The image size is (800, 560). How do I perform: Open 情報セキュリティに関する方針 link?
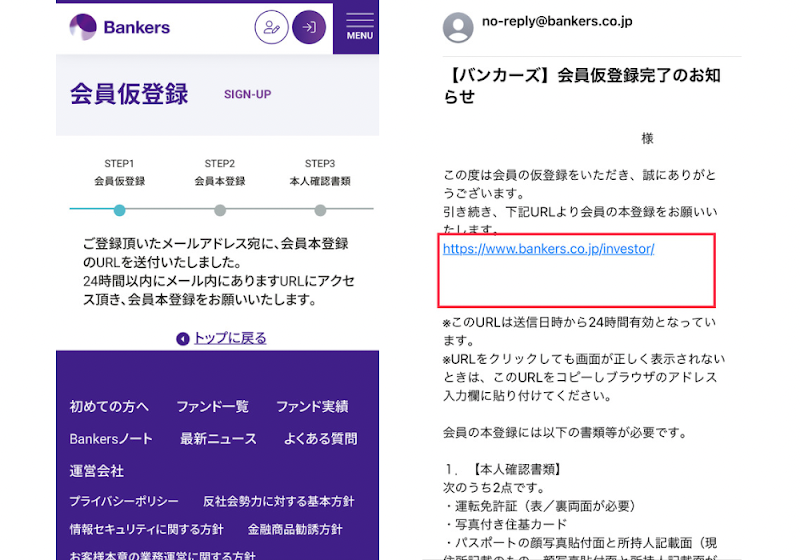pyautogui.click(x=146, y=529)
